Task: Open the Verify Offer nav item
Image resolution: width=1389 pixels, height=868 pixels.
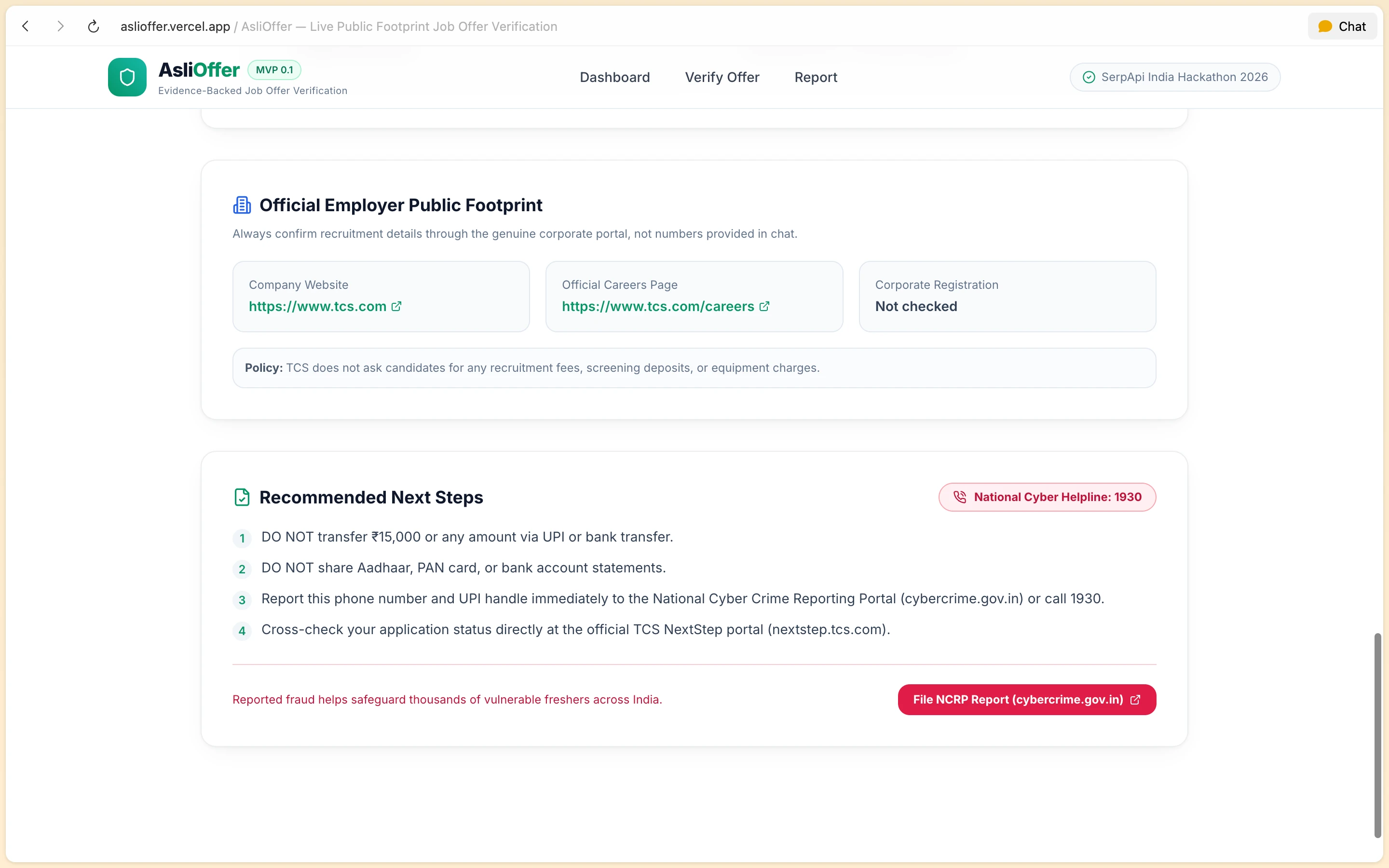Action: click(x=722, y=77)
